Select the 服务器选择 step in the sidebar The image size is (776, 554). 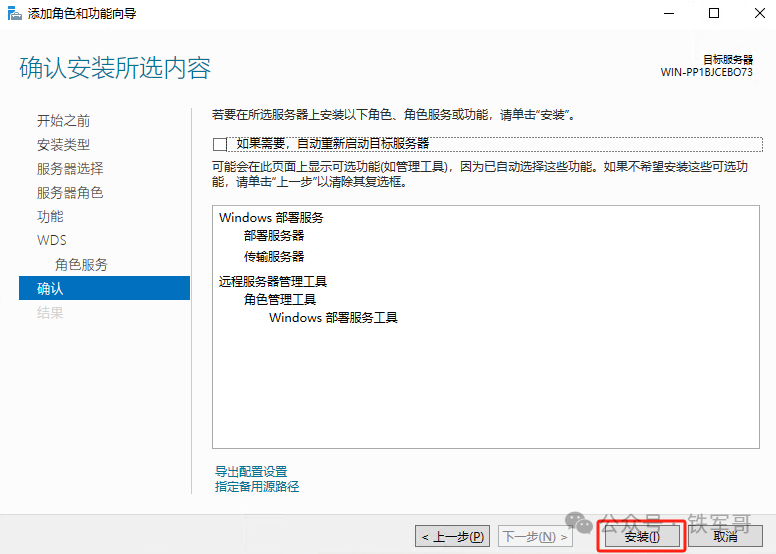click(70, 168)
